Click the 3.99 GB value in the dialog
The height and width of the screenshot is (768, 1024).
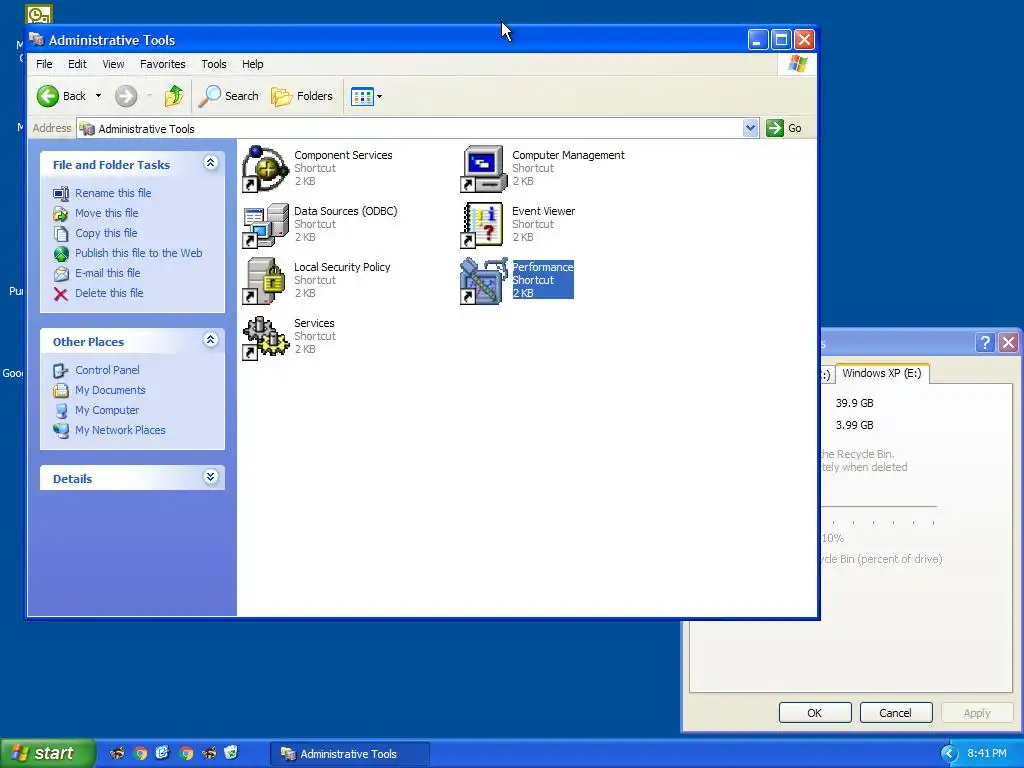[x=854, y=425]
